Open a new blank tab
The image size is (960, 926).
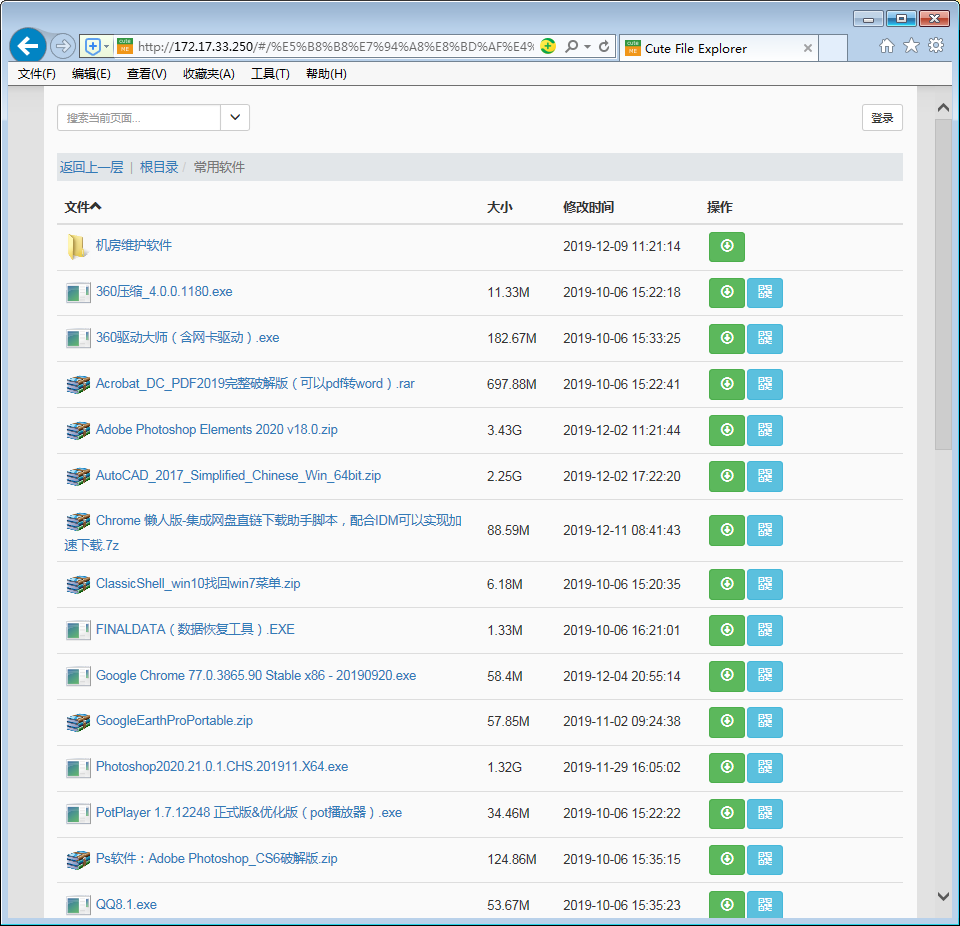pos(833,48)
